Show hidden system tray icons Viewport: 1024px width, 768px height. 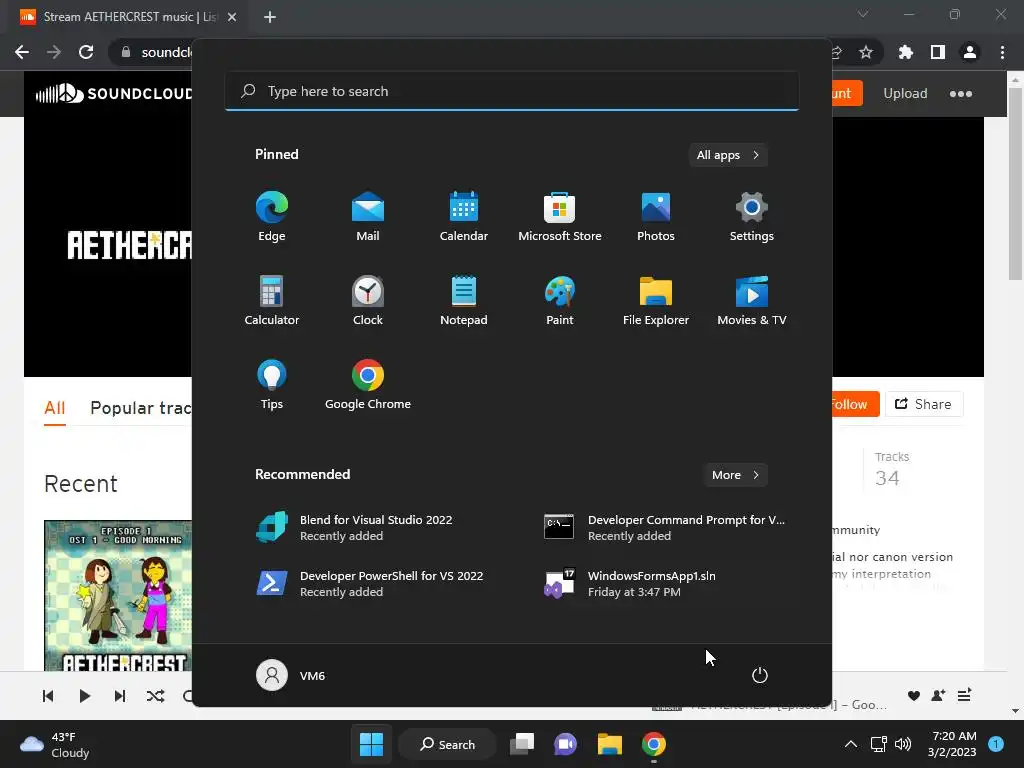click(851, 744)
